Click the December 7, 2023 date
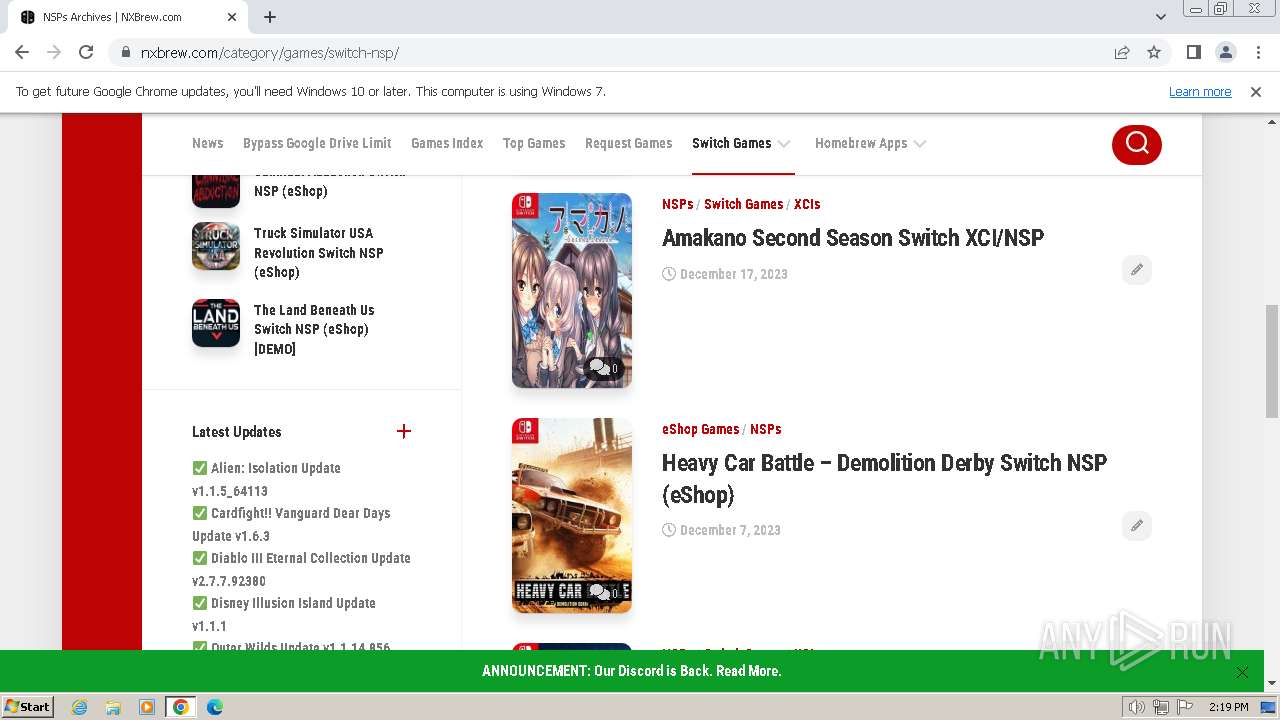The height and width of the screenshot is (720, 1280). coord(730,530)
